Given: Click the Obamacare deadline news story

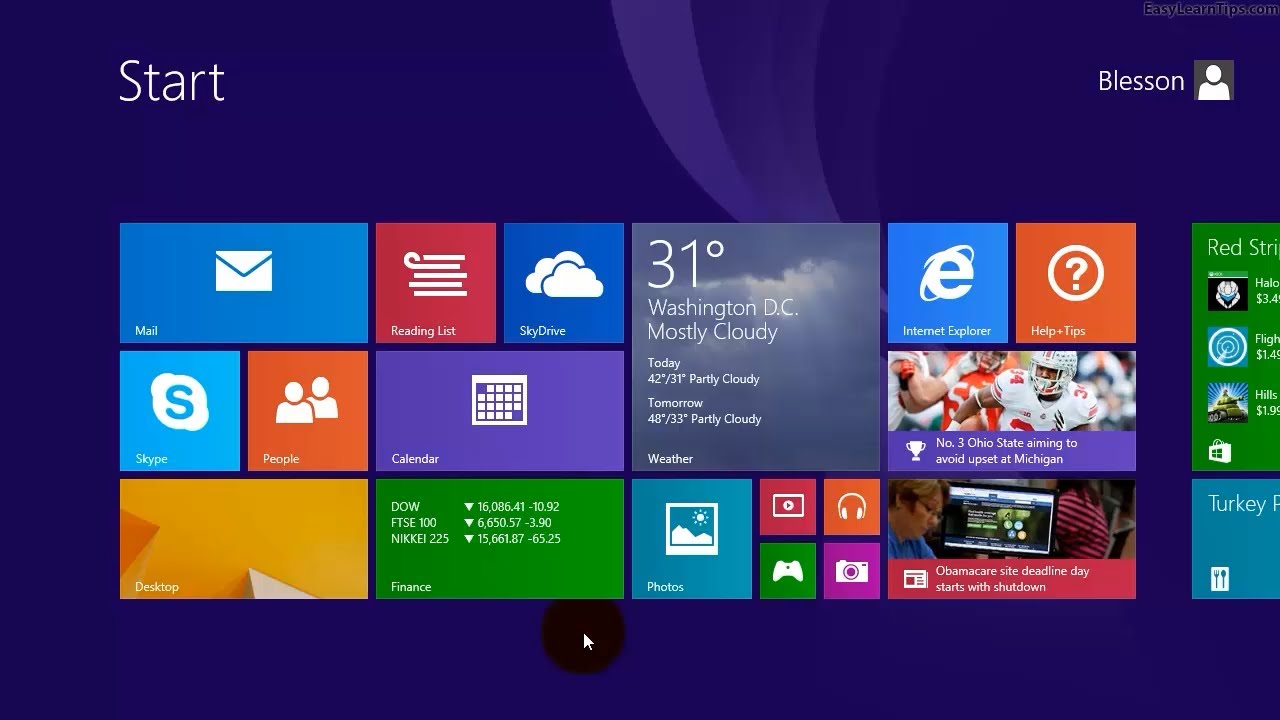Looking at the screenshot, I should point(1011,538).
